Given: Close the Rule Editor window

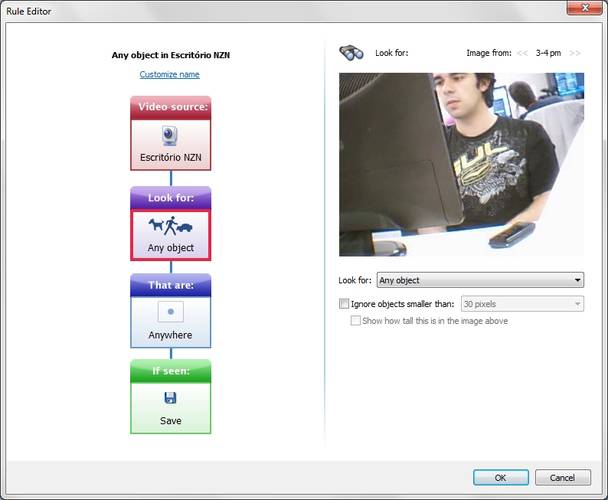Looking at the screenshot, I should coord(585,8).
